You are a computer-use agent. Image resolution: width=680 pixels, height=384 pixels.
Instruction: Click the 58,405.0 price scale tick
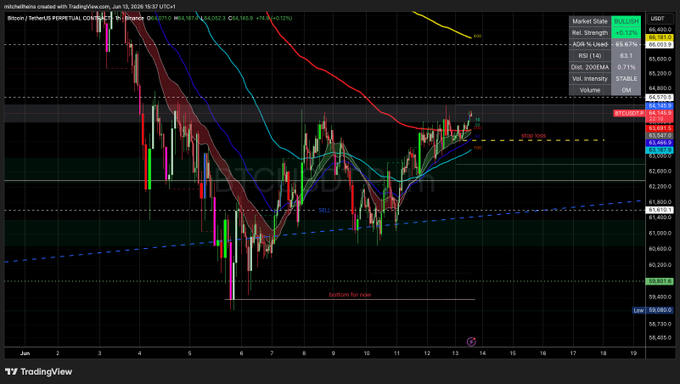click(x=660, y=338)
